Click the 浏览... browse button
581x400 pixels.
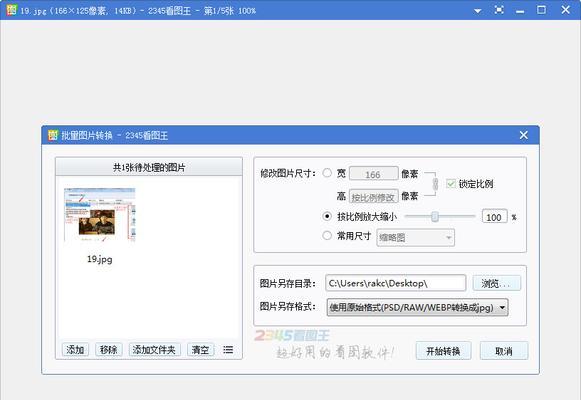click(497, 283)
